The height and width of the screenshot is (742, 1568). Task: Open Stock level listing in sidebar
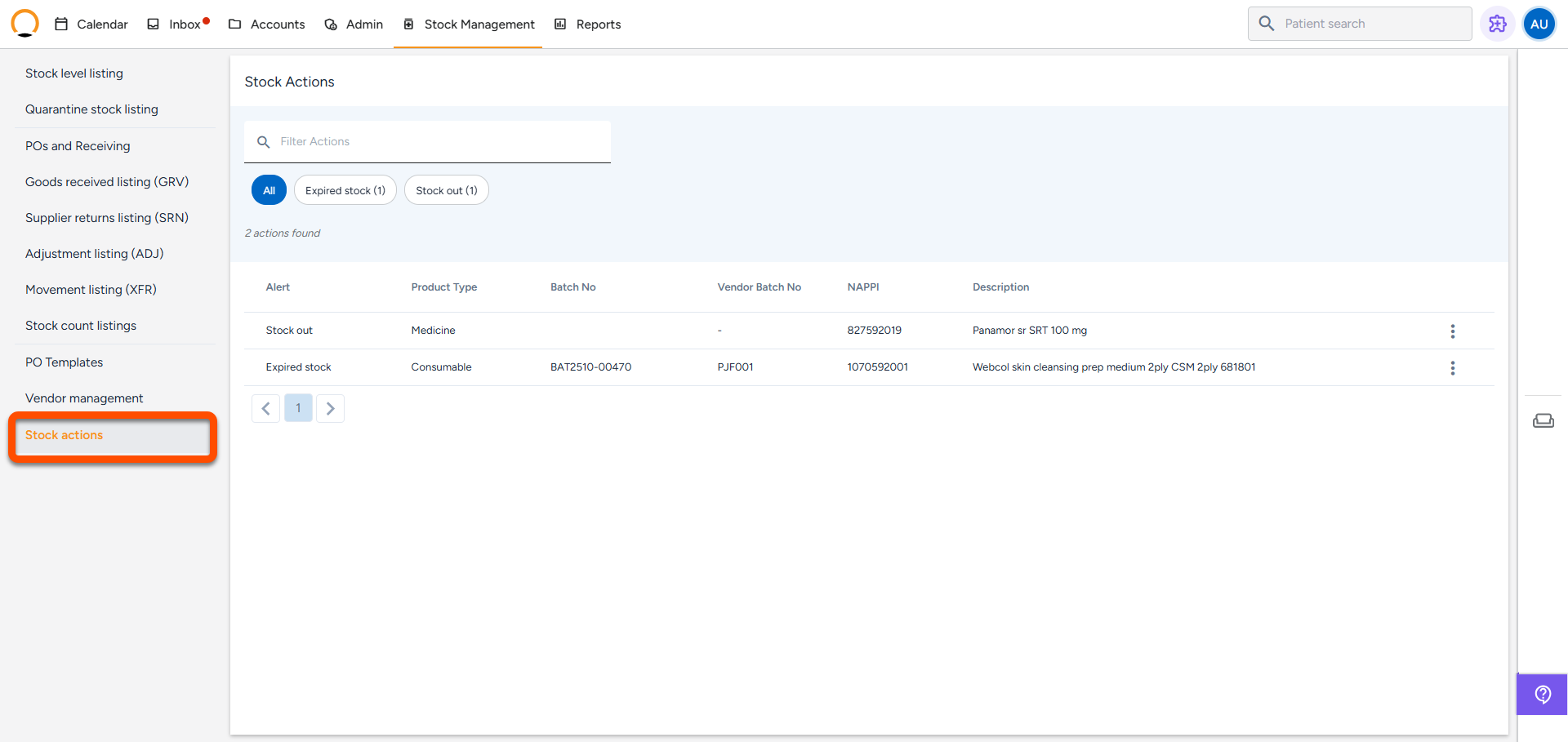coord(74,73)
